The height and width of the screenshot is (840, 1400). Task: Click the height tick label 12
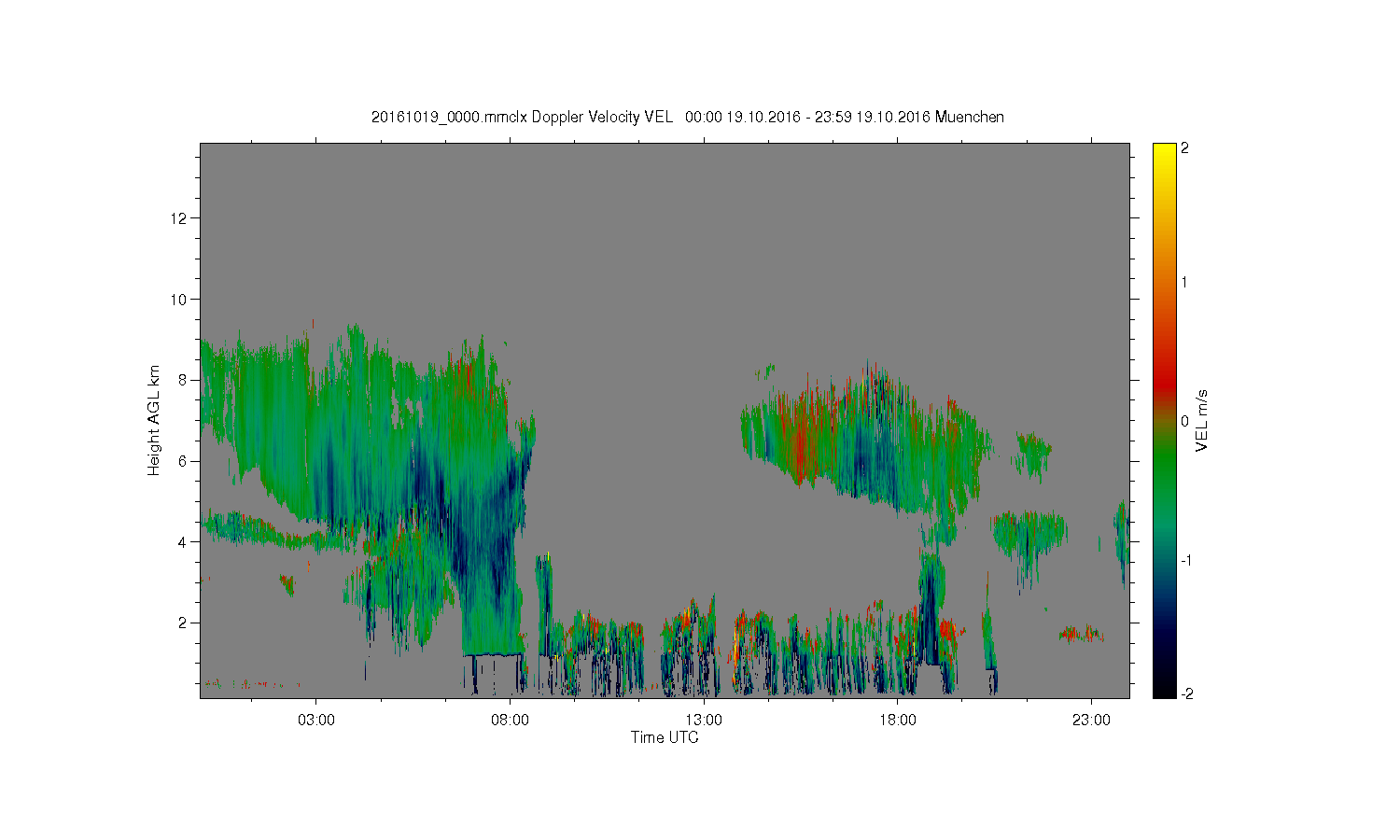(x=179, y=218)
